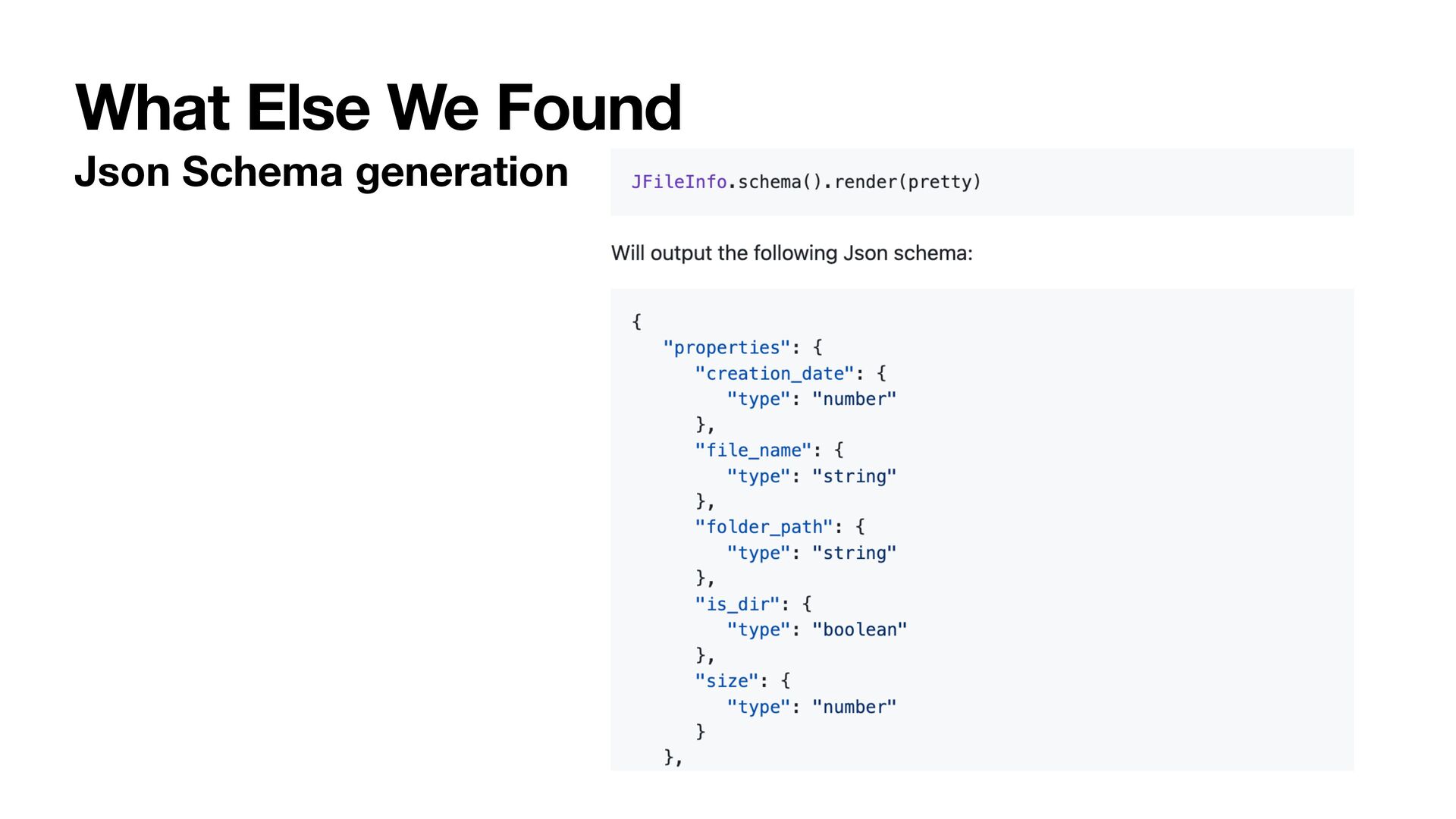
Task: Click the "creation_date" property key
Action: coord(774,373)
